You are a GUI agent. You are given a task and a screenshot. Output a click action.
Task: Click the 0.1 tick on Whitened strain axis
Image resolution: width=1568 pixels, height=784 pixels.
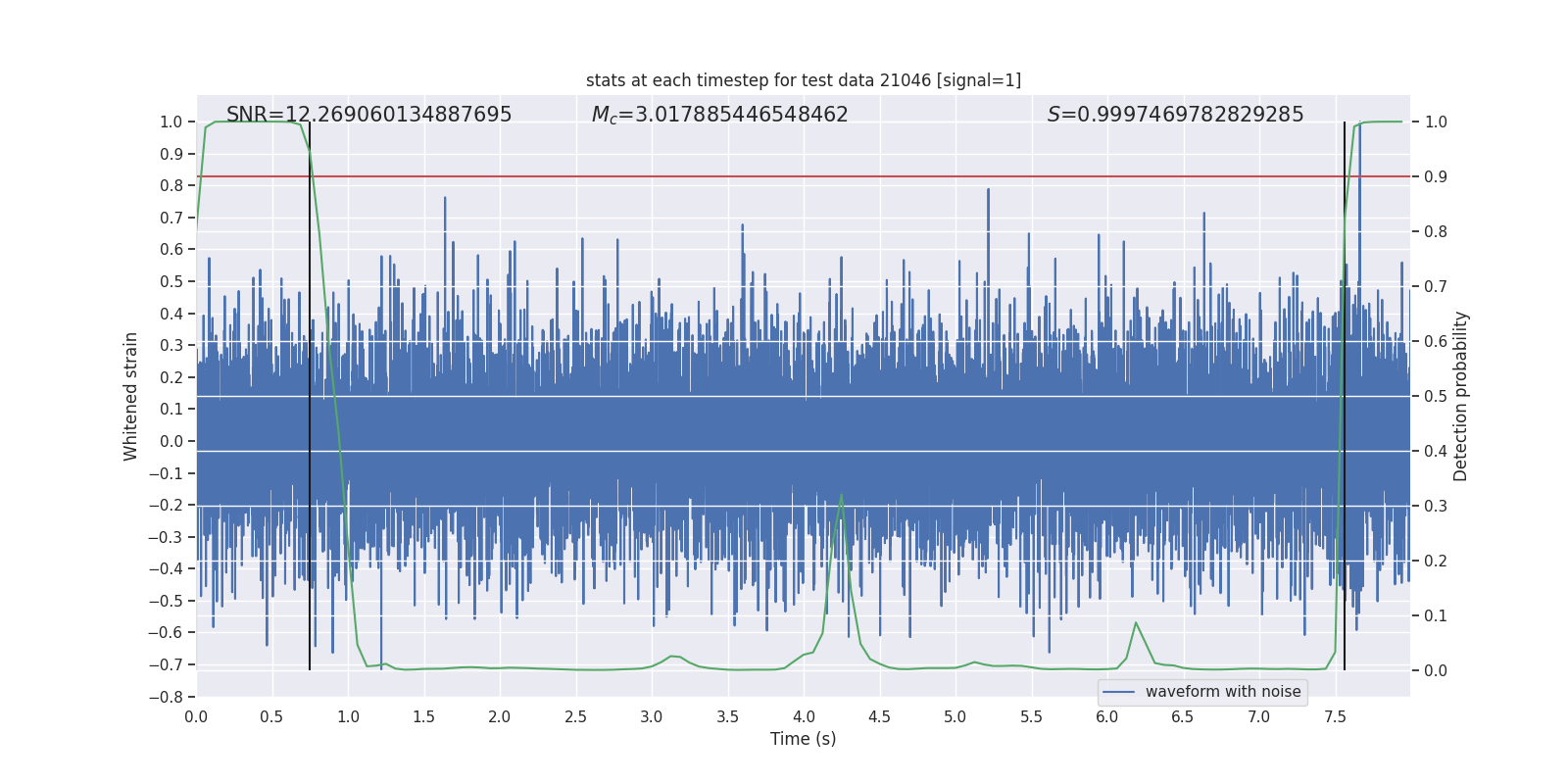[x=171, y=410]
